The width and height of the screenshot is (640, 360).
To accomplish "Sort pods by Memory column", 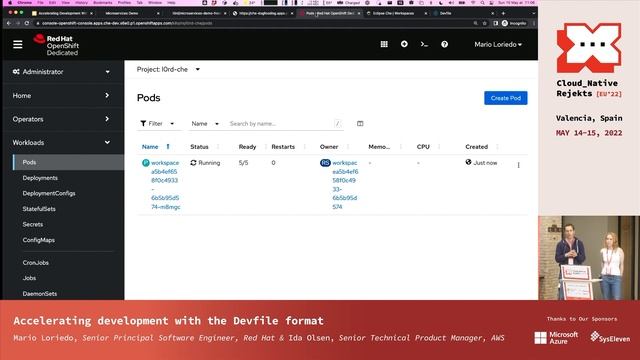I will pyautogui.click(x=379, y=147).
